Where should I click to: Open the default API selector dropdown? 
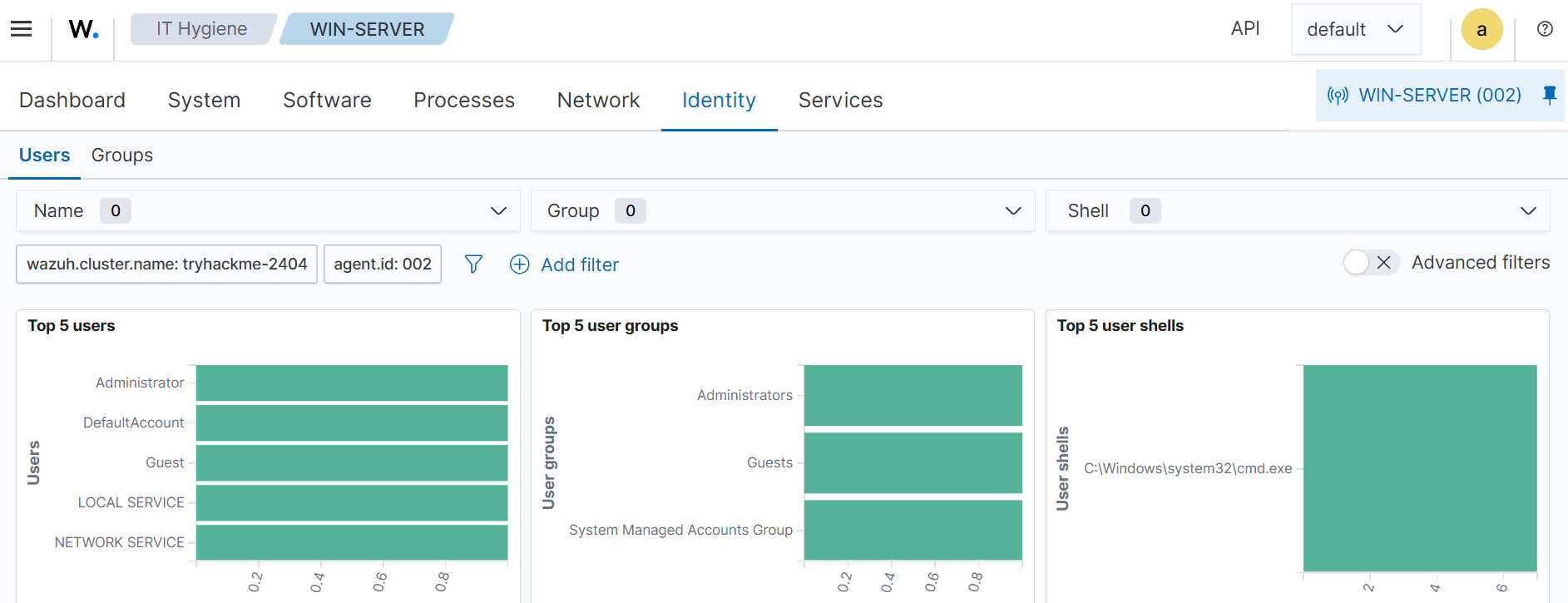point(1356,29)
